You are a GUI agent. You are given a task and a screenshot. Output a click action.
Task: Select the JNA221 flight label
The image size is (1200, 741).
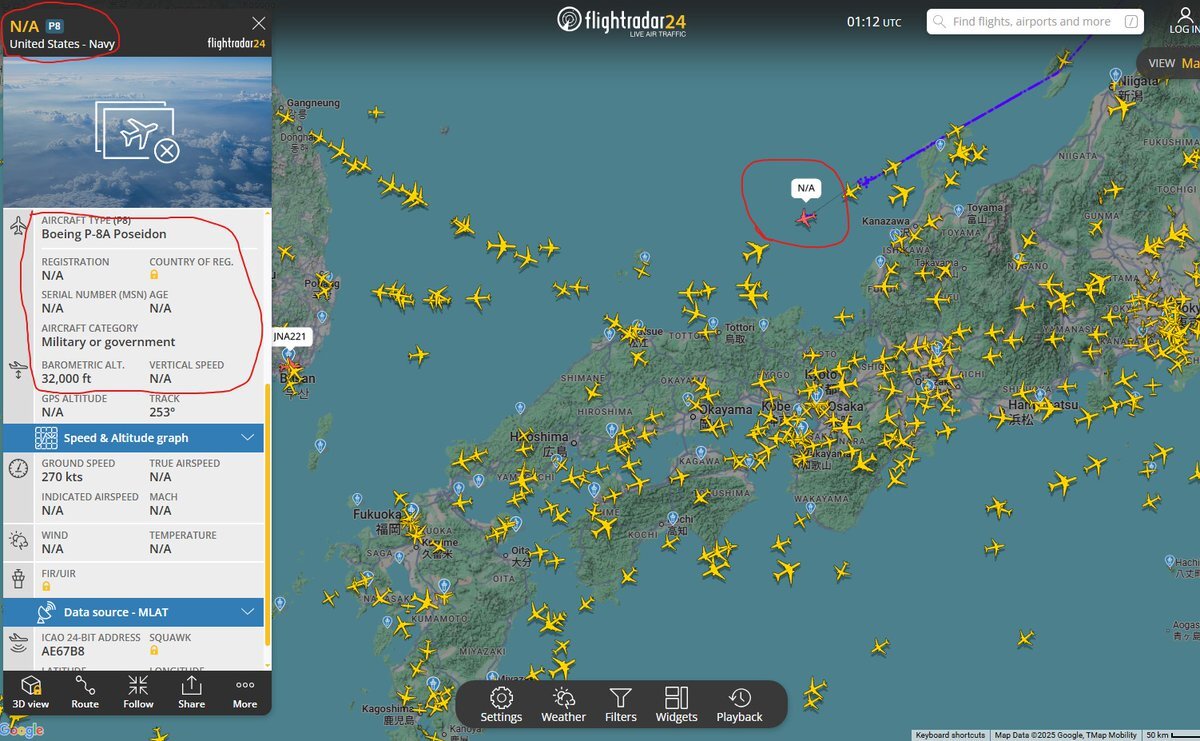click(292, 337)
